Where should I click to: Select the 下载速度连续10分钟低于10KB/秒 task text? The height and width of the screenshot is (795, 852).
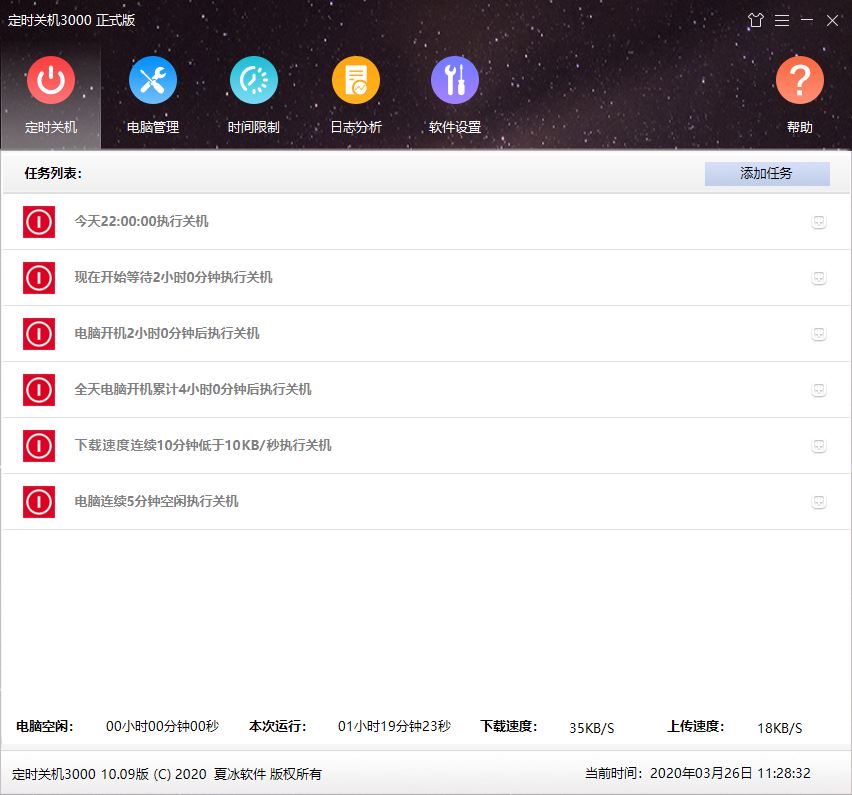point(203,446)
